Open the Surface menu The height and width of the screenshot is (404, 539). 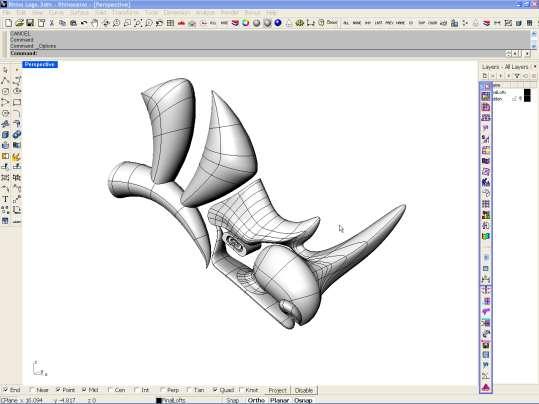click(x=79, y=12)
